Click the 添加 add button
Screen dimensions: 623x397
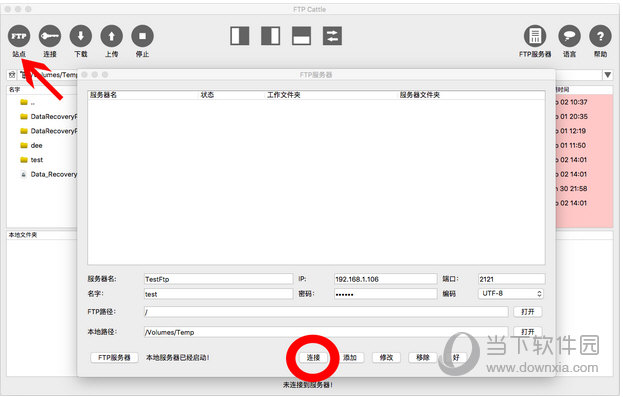(x=350, y=357)
